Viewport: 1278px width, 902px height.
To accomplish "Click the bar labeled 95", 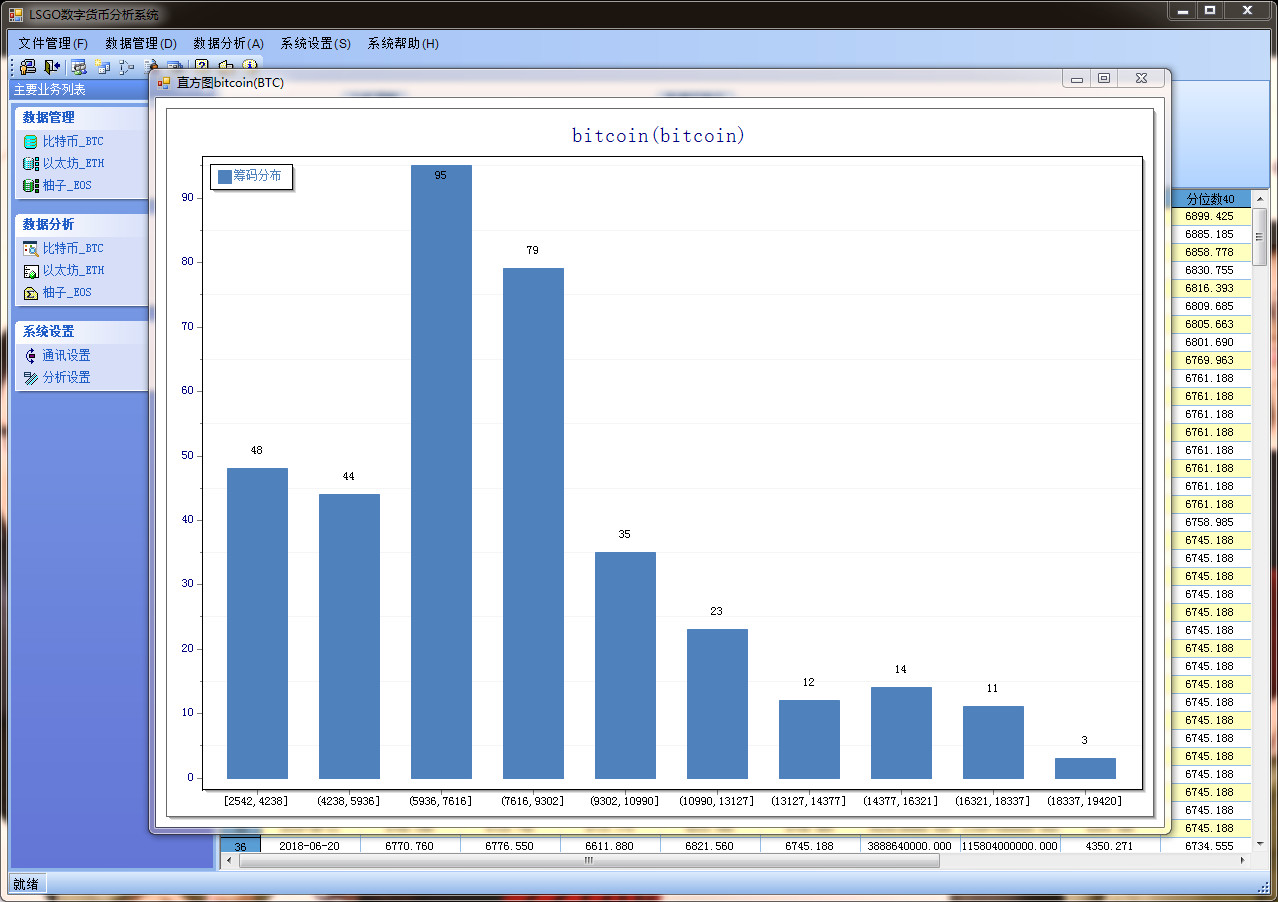I will (x=441, y=472).
